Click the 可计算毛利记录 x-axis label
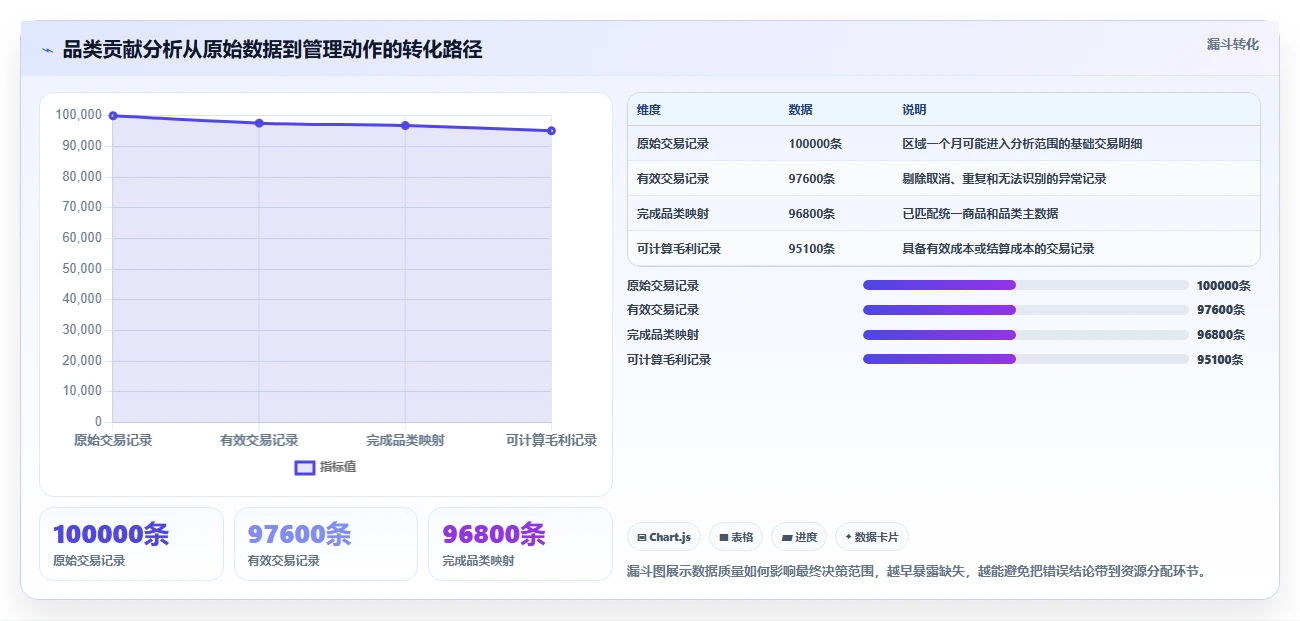Screen dimensions: 1300x621 coord(551,440)
